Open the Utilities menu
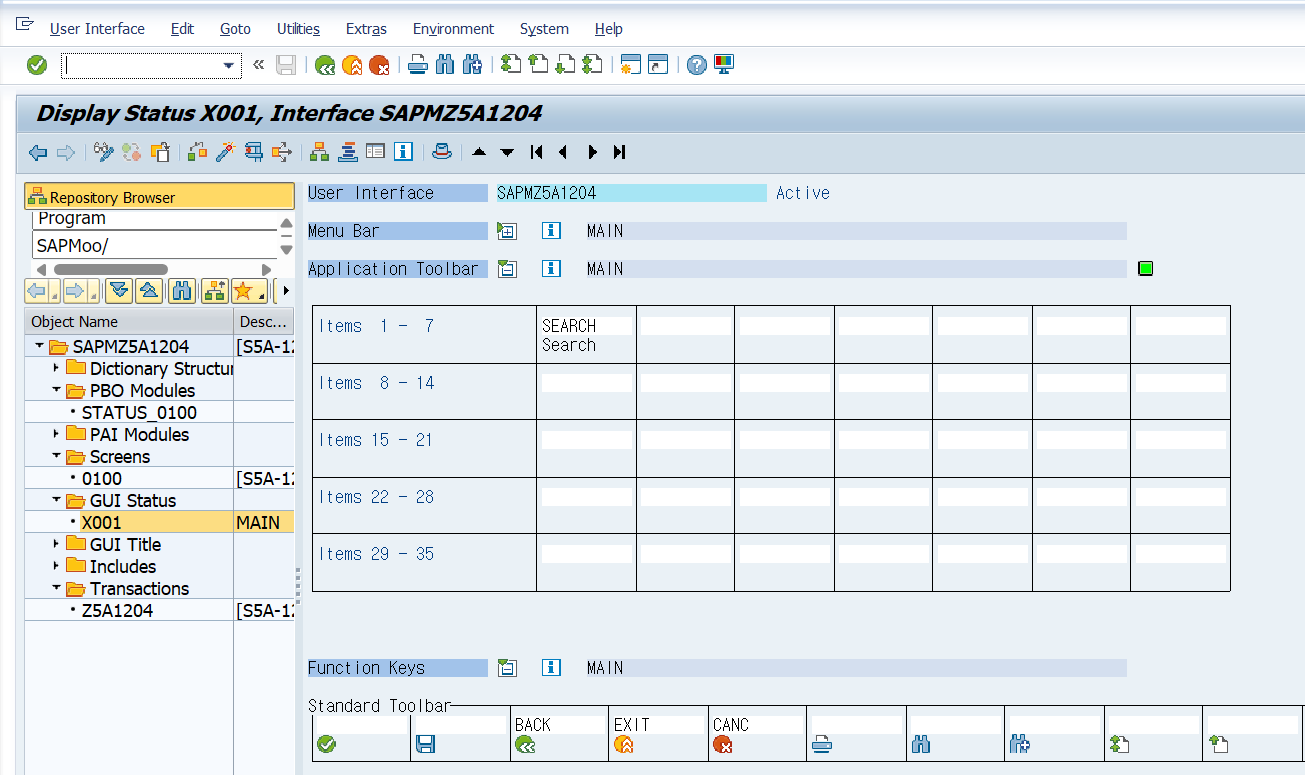 [x=298, y=29]
